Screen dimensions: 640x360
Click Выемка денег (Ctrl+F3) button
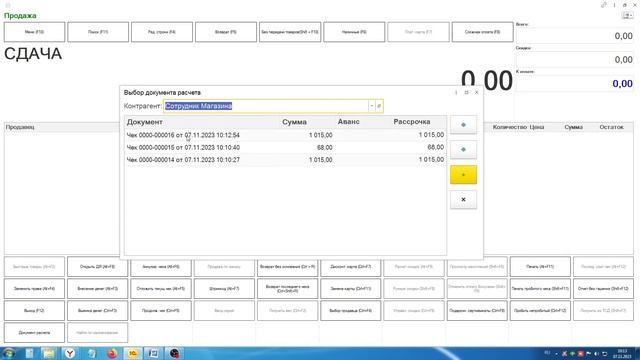[x=98, y=311]
